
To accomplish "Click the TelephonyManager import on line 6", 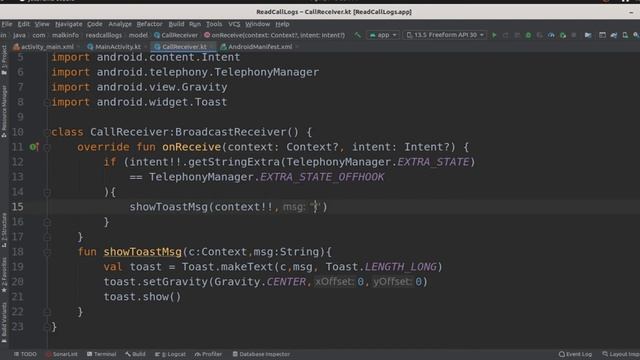I will 185,72.
